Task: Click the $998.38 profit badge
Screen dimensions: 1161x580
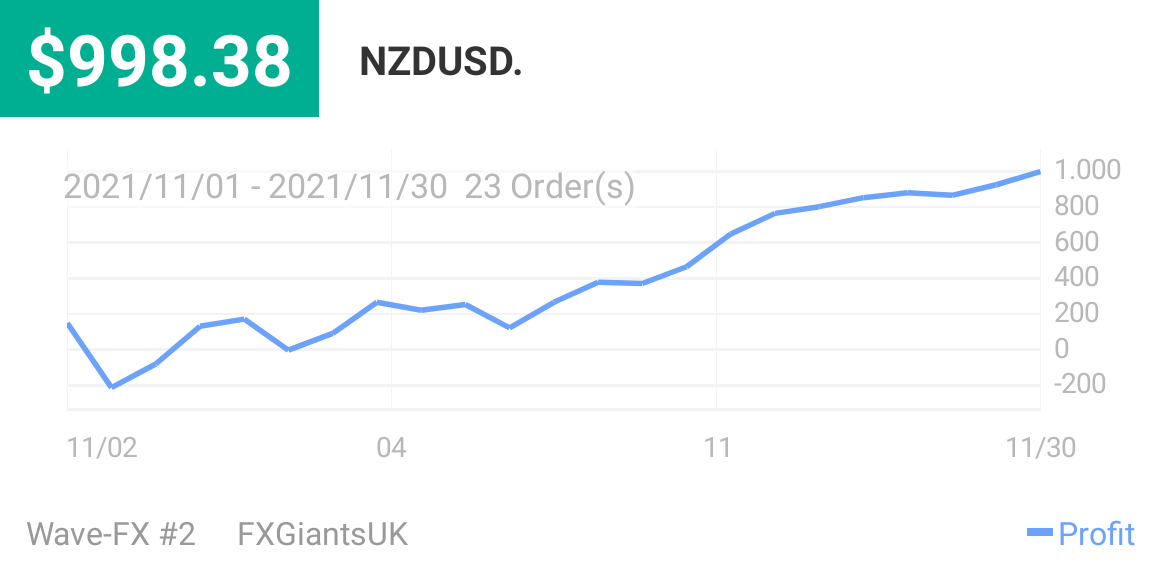Action: click(x=159, y=60)
